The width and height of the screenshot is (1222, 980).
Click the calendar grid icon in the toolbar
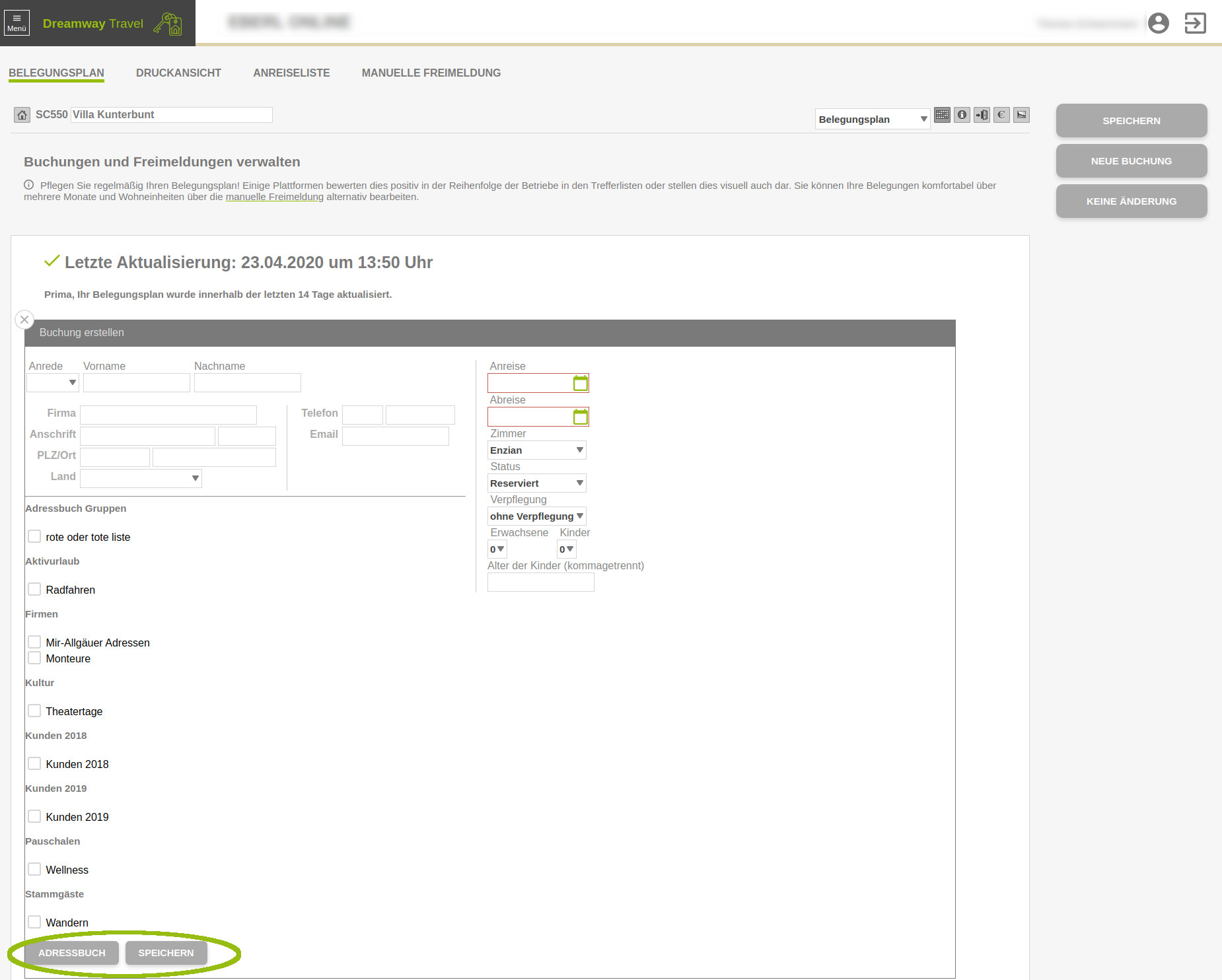coord(942,115)
